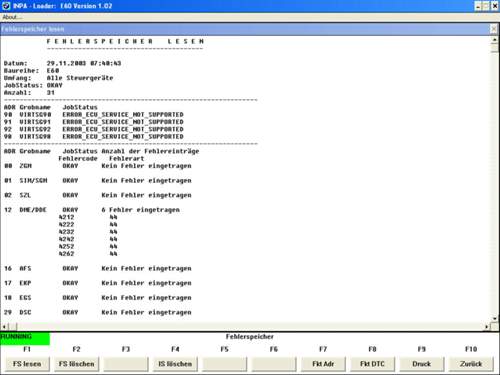Click the Fkt Adr button
This screenshot has height=375, width=500.
(x=323, y=364)
